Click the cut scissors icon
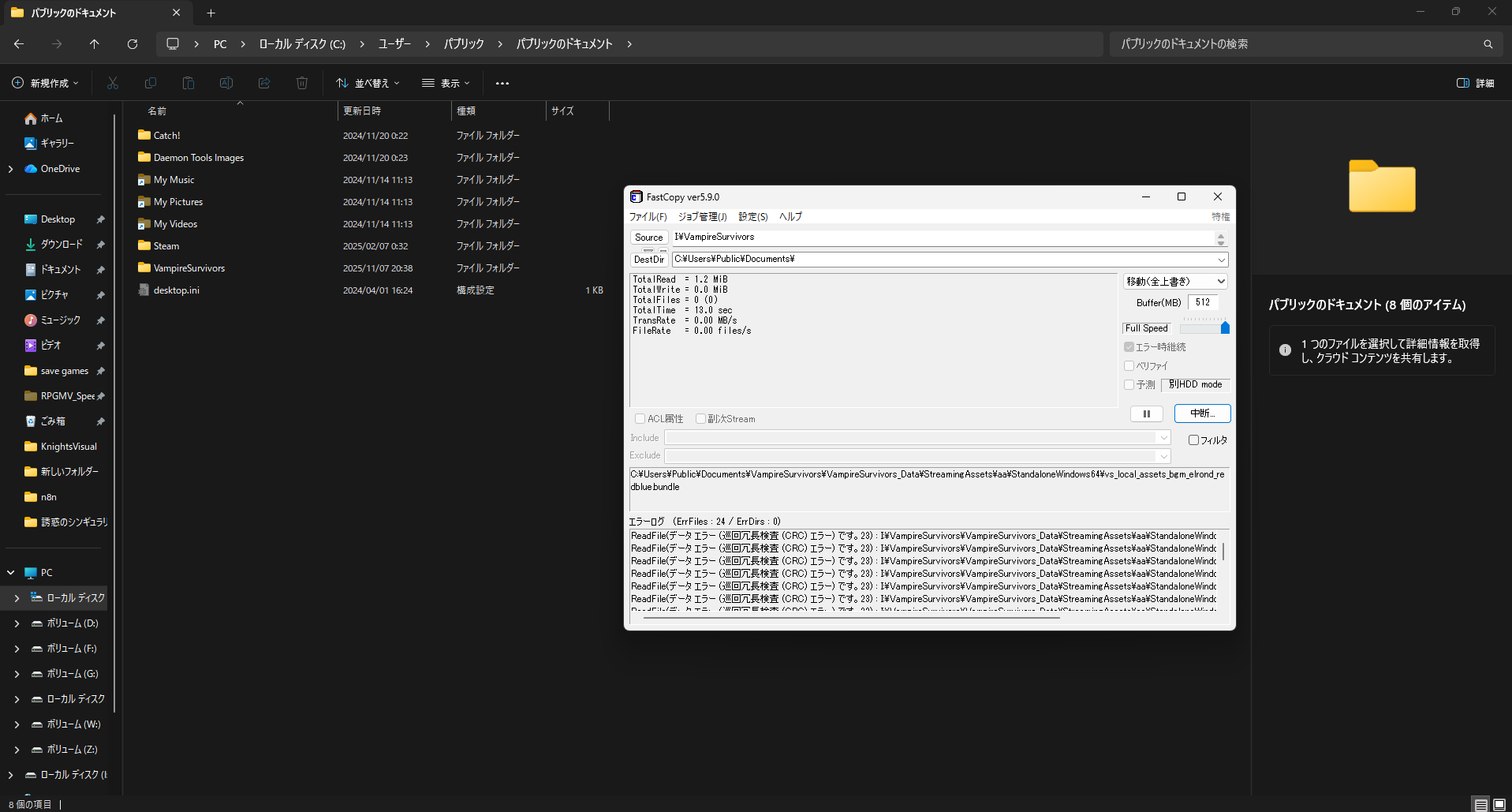 click(113, 83)
